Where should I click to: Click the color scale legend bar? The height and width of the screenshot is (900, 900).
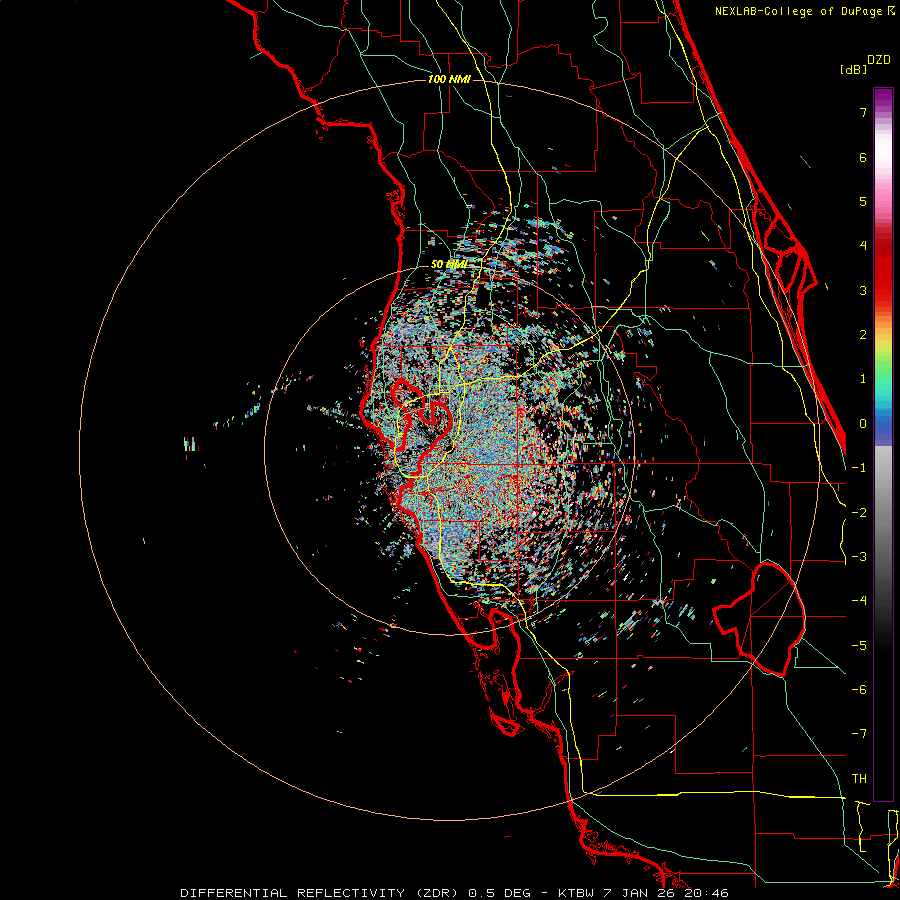[x=883, y=444]
